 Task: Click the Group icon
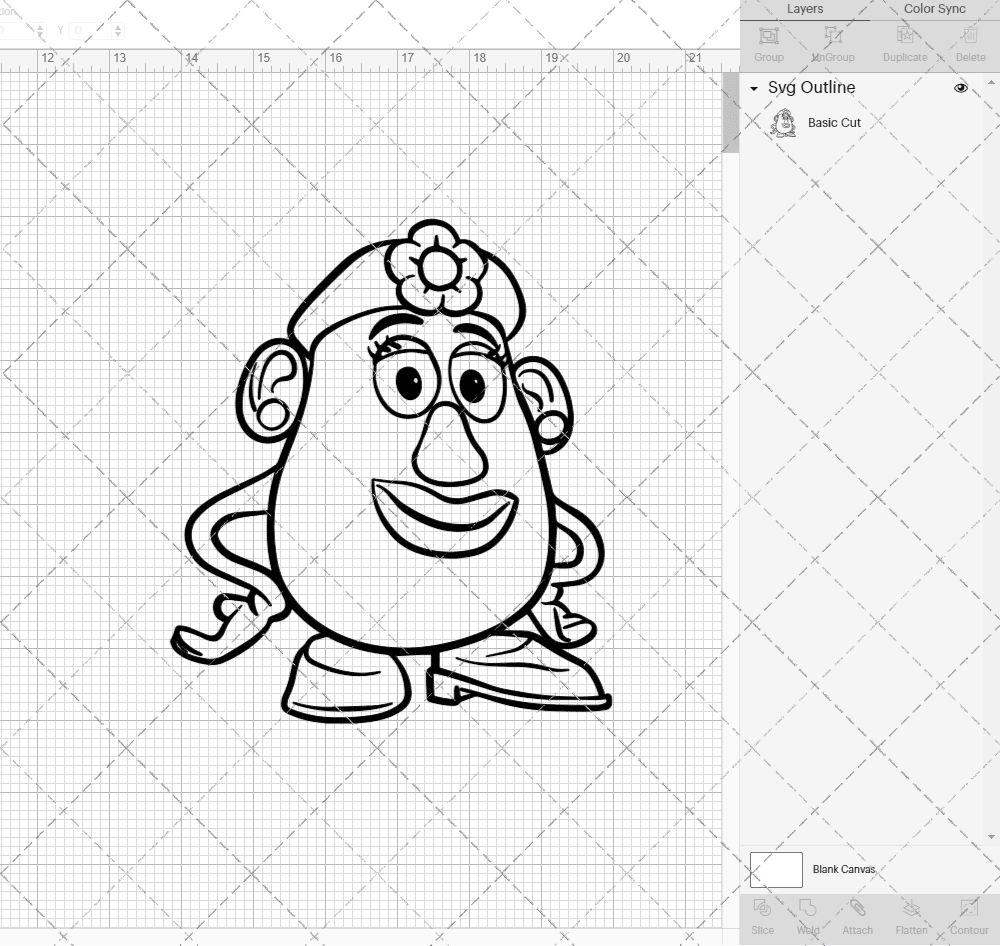coord(768,40)
